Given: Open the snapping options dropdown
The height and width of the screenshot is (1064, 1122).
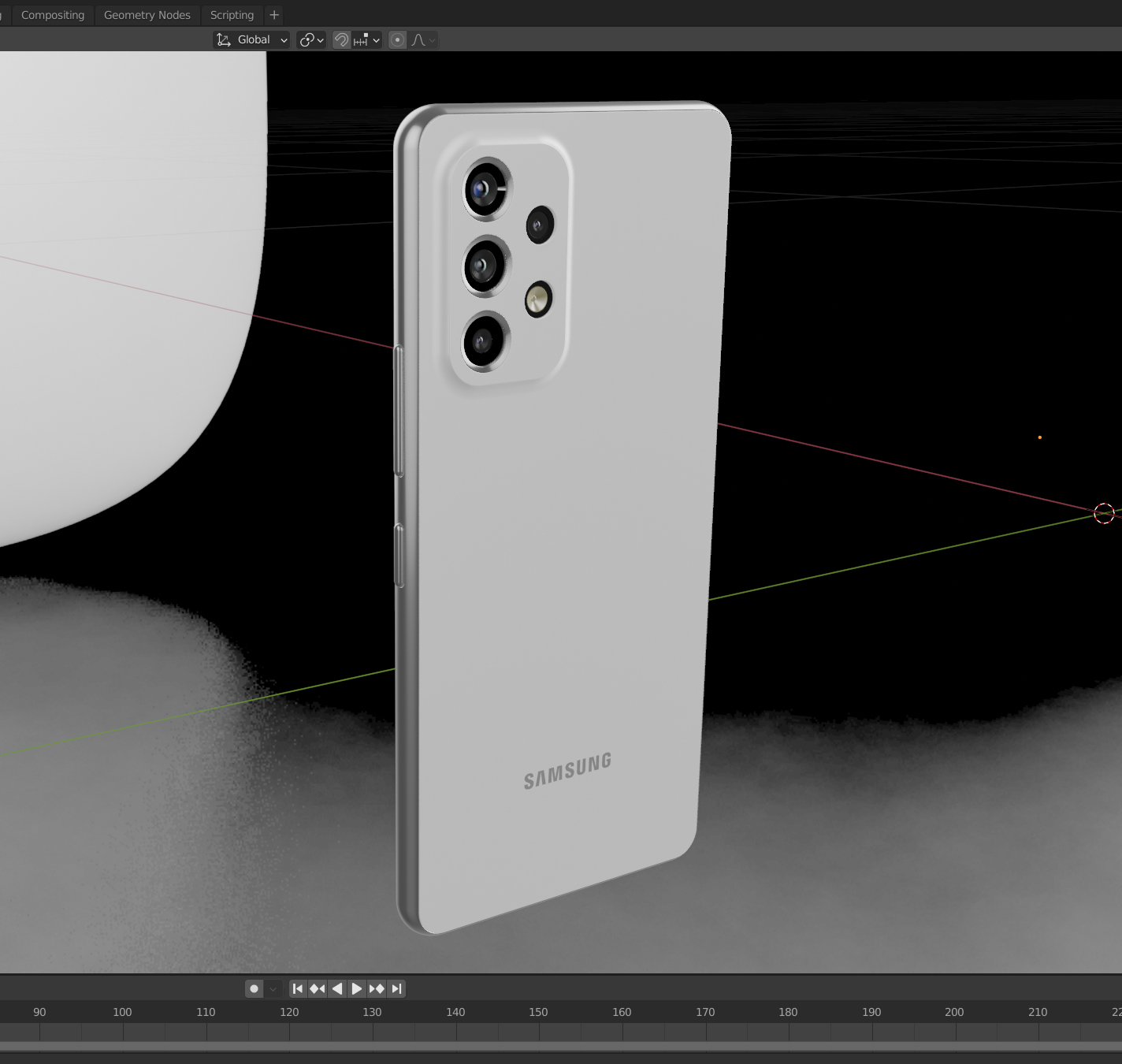Looking at the screenshot, I should (x=367, y=39).
